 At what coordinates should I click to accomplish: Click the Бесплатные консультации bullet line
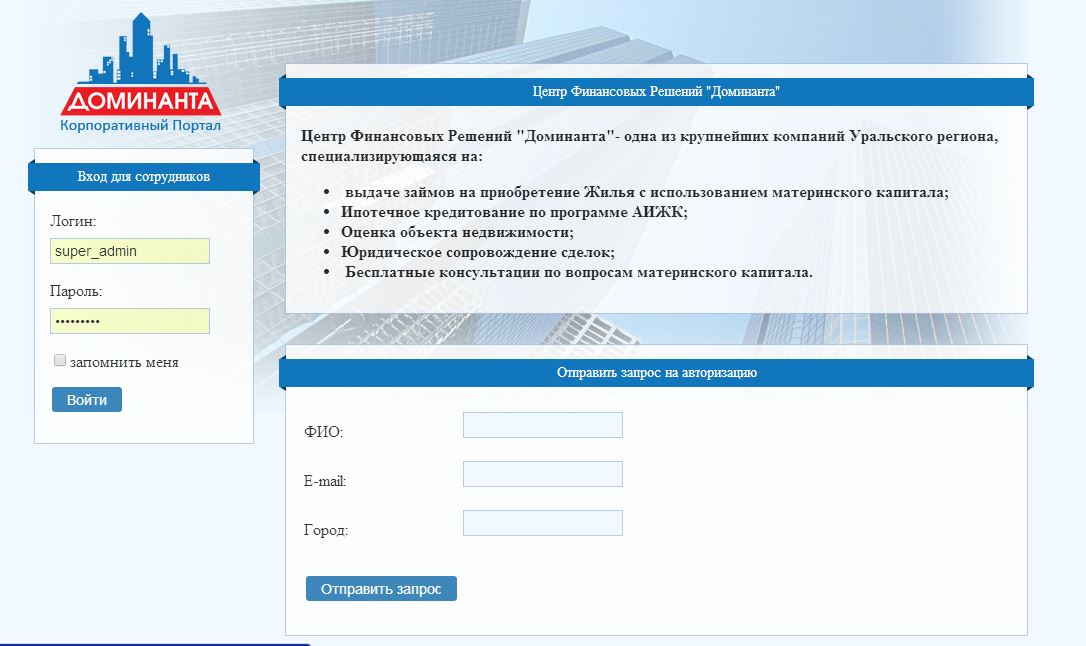tap(579, 273)
